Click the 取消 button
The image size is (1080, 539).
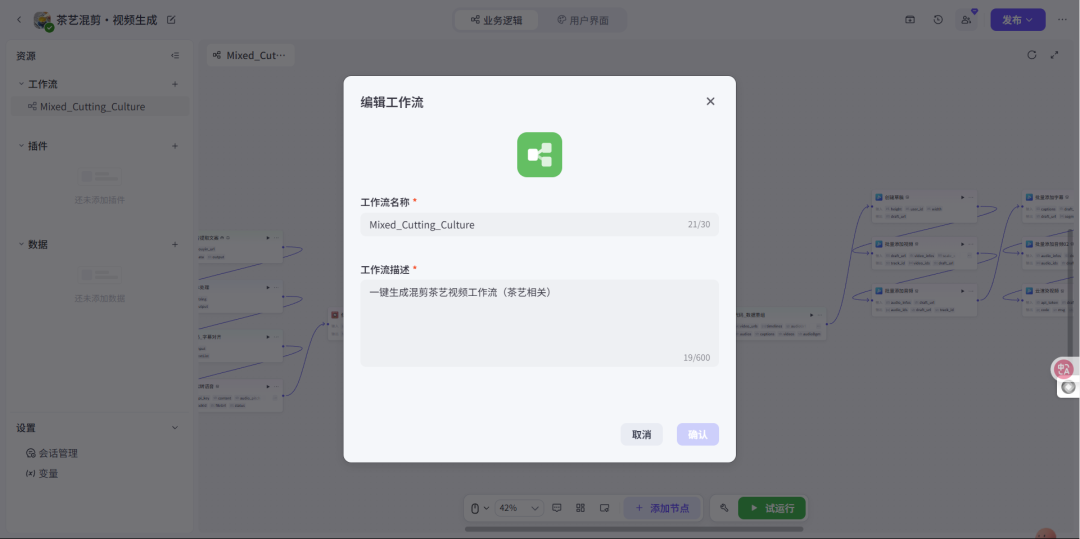(x=641, y=434)
